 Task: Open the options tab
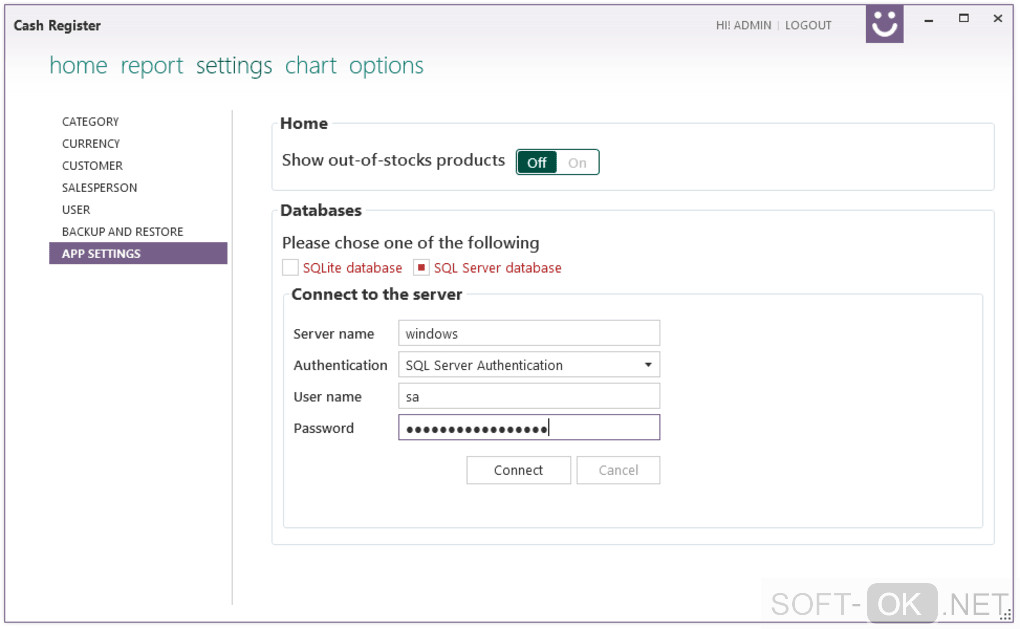[386, 66]
